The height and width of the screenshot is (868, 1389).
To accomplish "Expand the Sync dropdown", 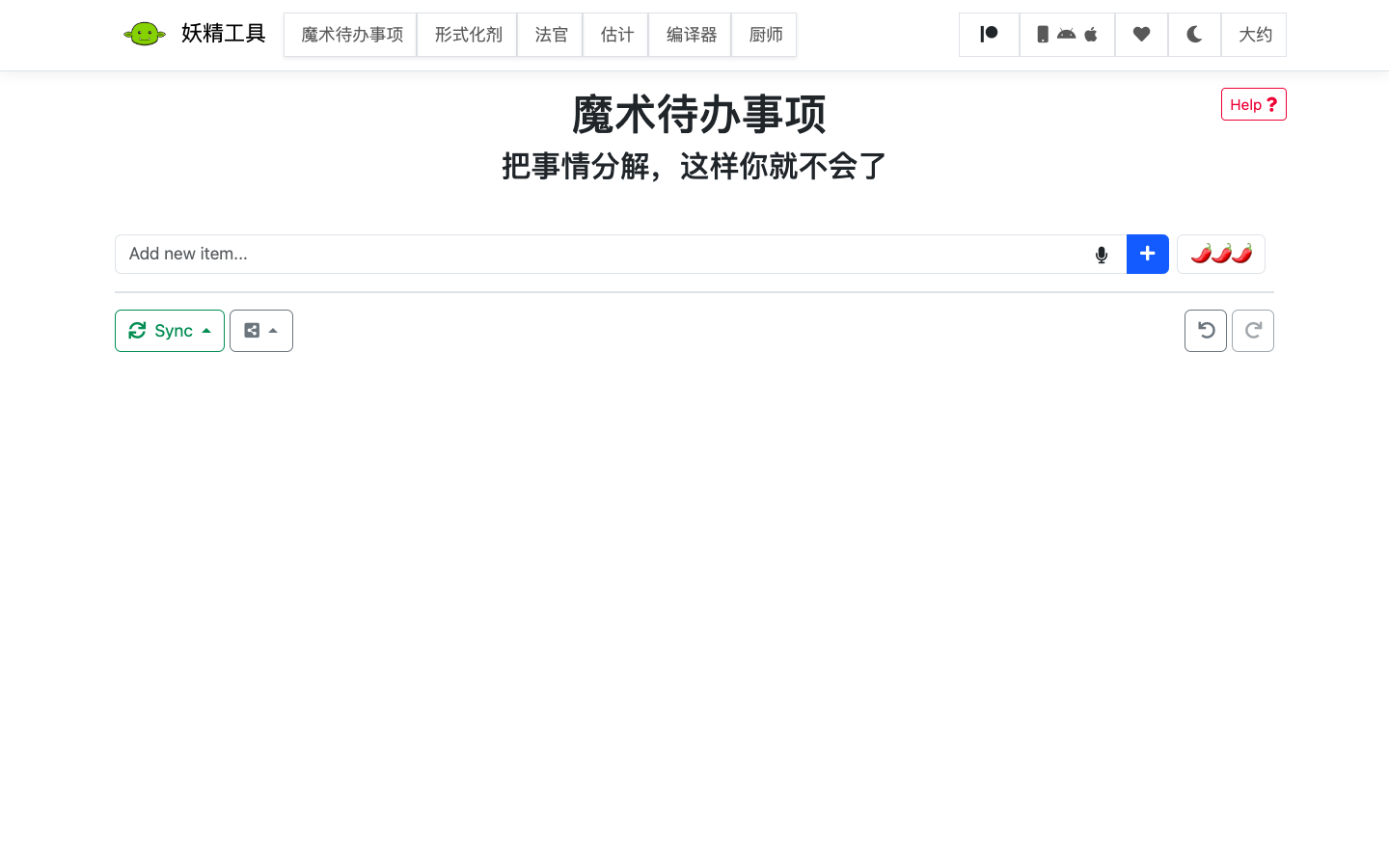I will pyautogui.click(x=170, y=331).
